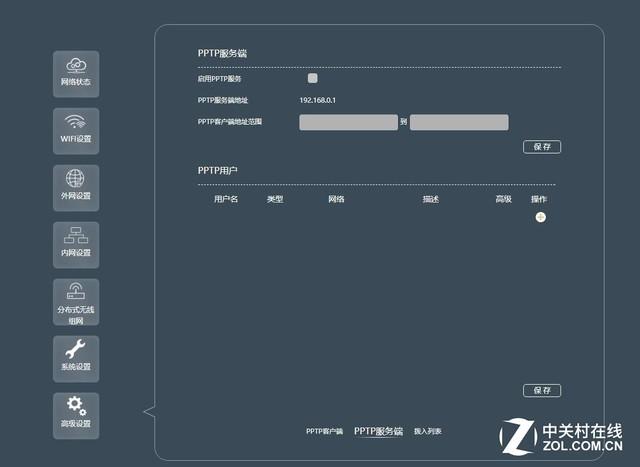Image resolution: width=640 pixels, height=467 pixels.
Task: Click the 用户名 column header
Action: click(x=226, y=199)
